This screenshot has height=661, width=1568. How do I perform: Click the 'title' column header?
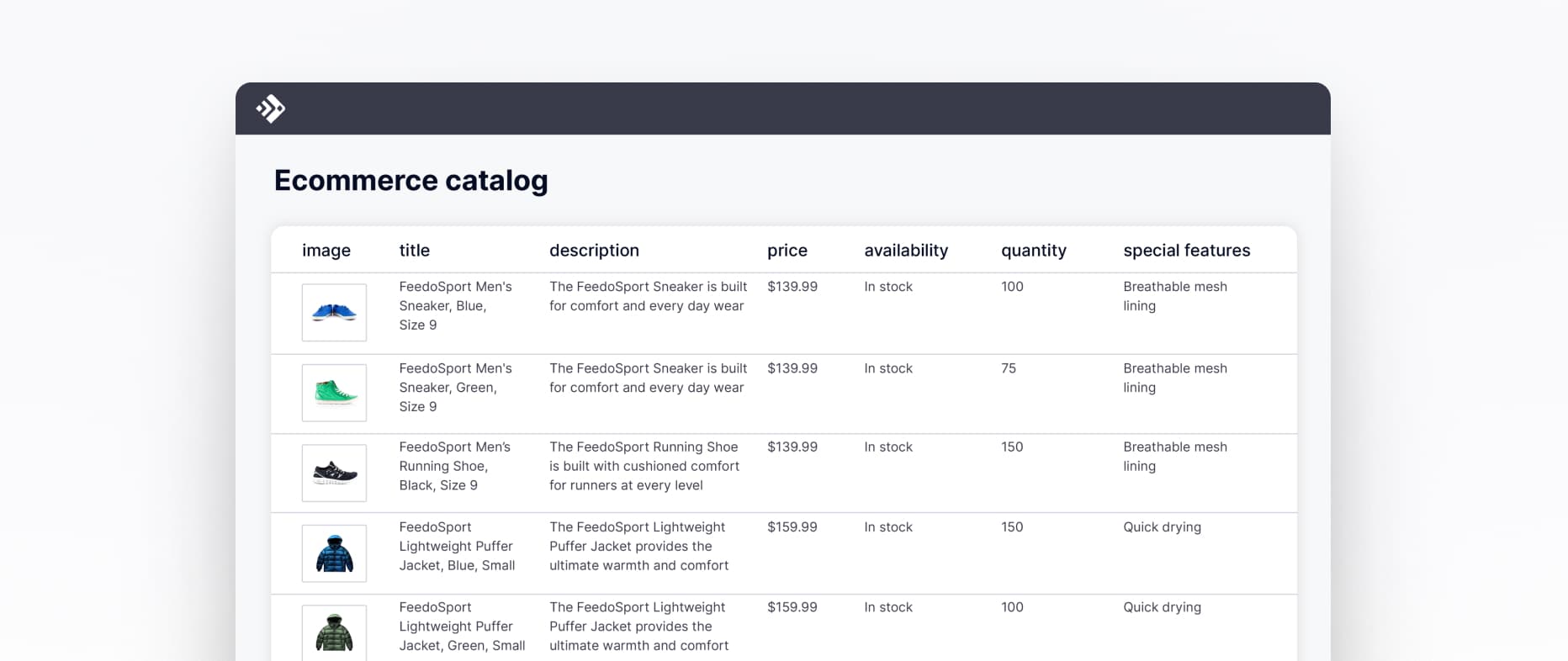pyautogui.click(x=414, y=251)
